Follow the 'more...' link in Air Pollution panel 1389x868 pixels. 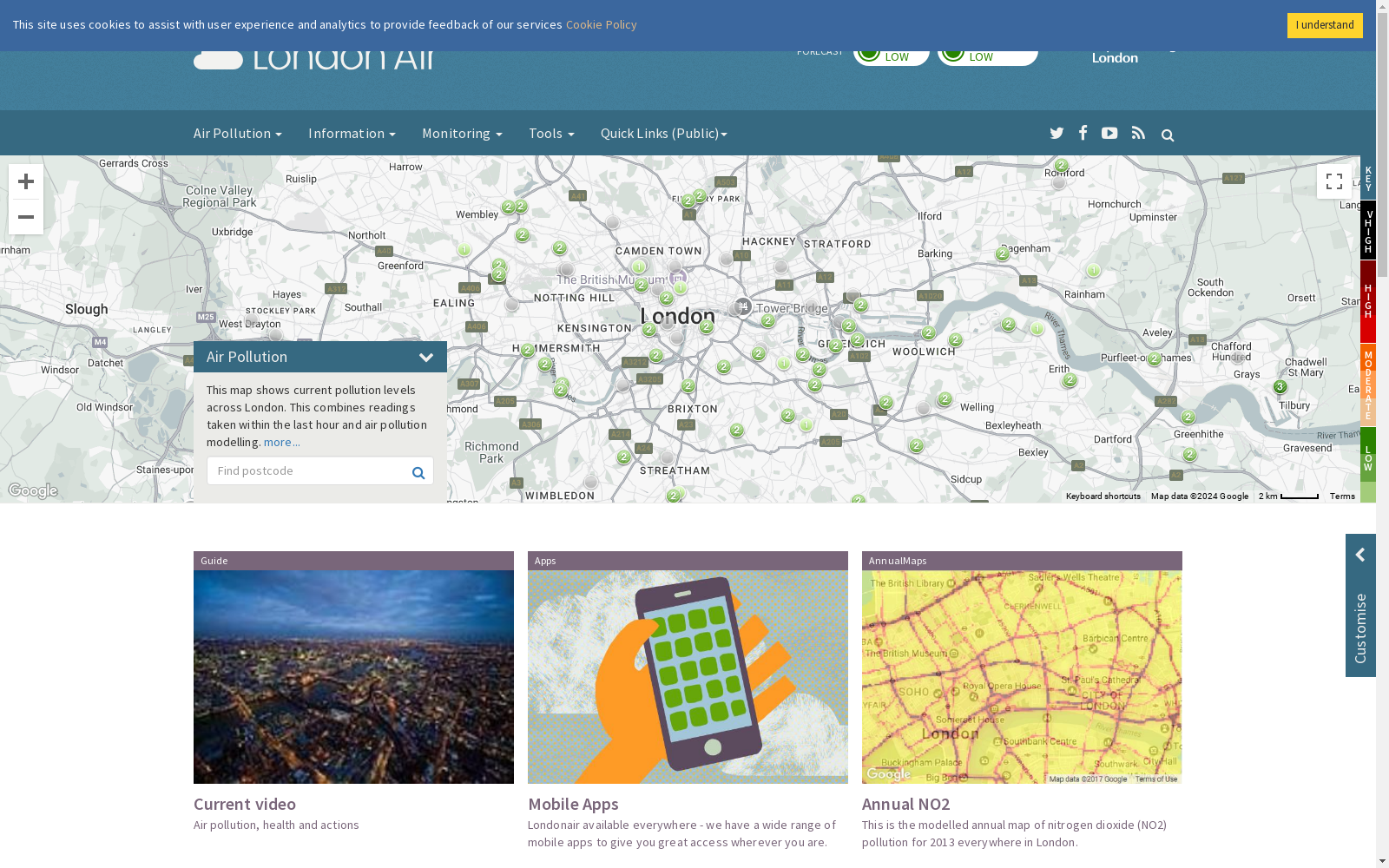[x=281, y=442]
